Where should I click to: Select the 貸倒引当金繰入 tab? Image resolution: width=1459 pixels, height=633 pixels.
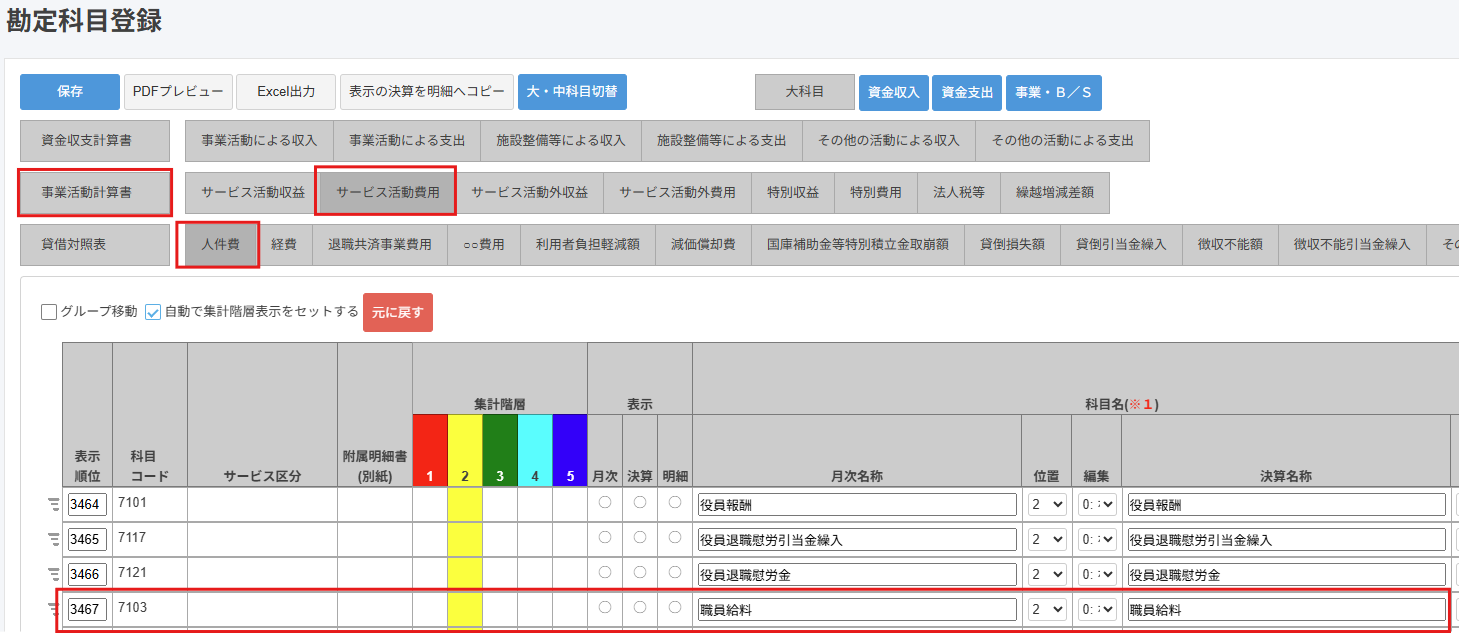[1121, 245]
